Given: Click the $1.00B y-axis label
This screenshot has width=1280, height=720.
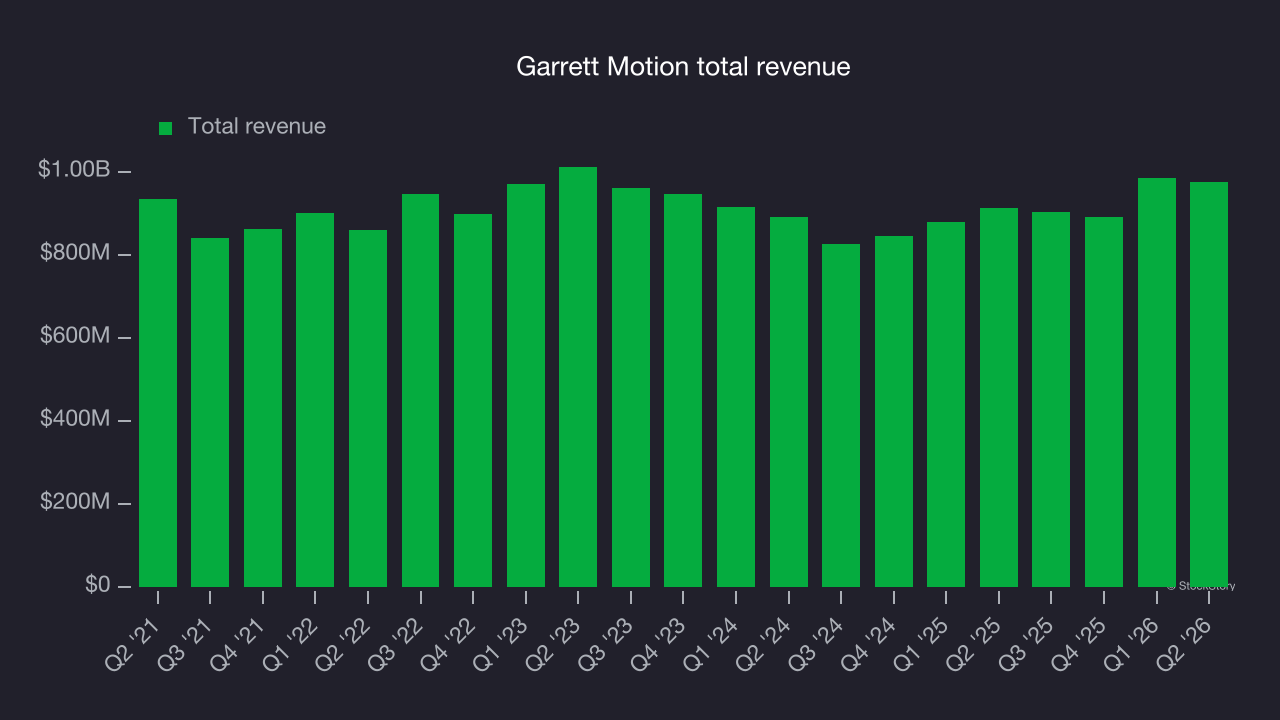Looking at the screenshot, I should pyautogui.click(x=74, y=170).
